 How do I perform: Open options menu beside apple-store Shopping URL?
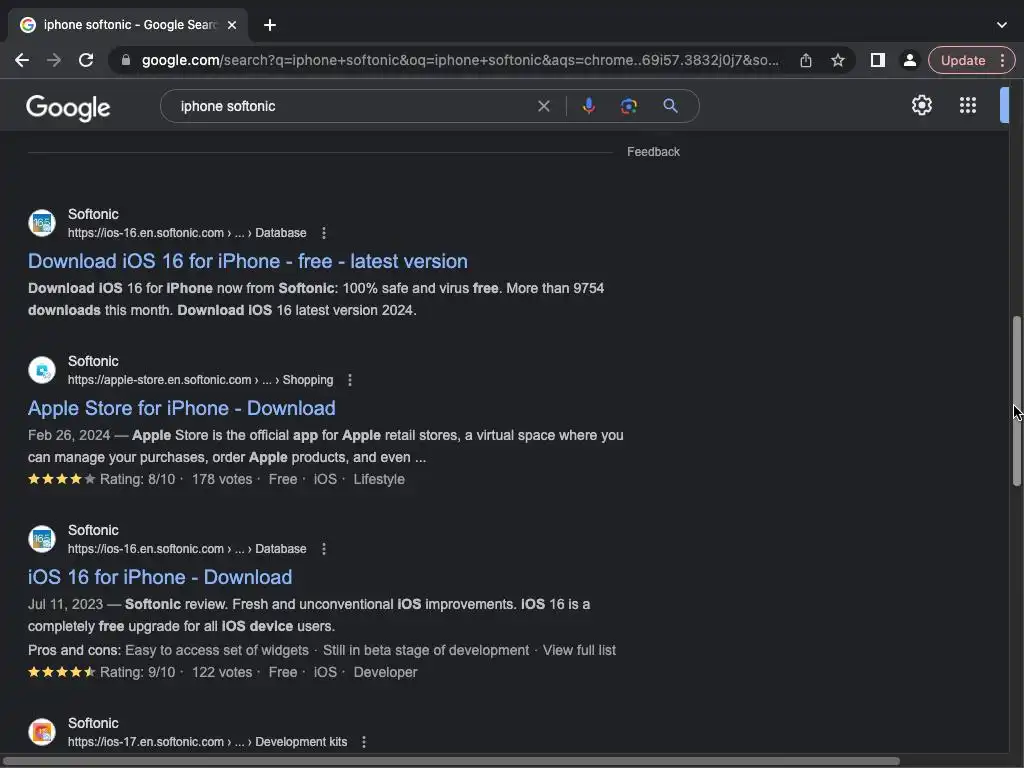click(x=350, y=379)
